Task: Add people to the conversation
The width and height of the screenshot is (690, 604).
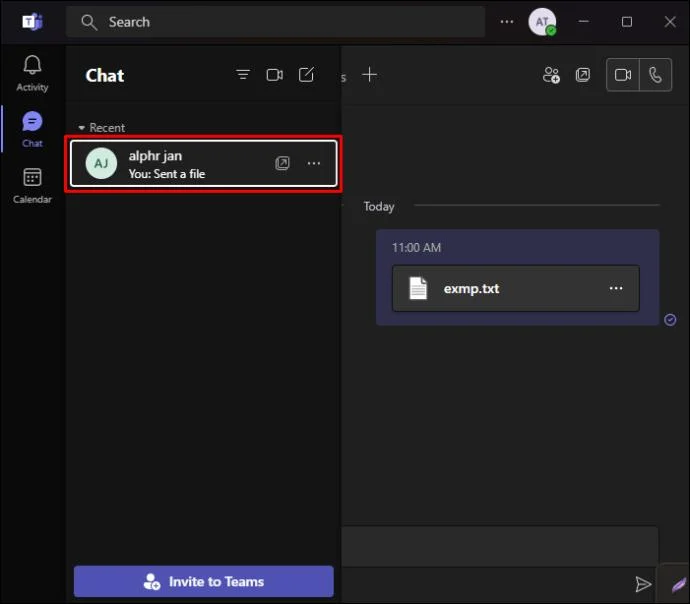Action: [x=551, y=75]
